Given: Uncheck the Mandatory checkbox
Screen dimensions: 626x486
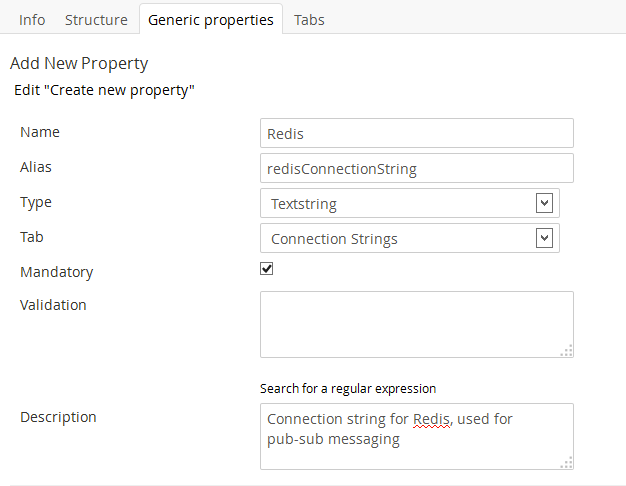Looking at the screenshot, I should click(x=267, y=269).
